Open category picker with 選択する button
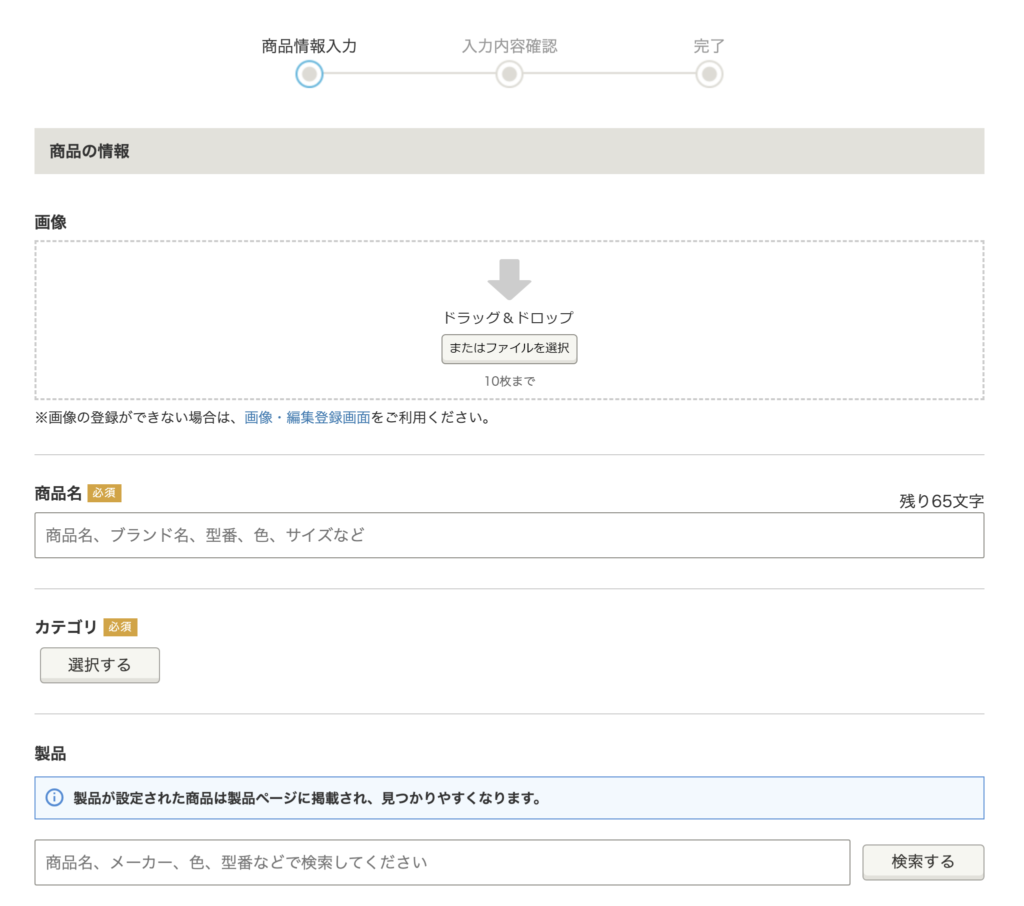The width and height of the screenshot is (1024, 906). 100,665
